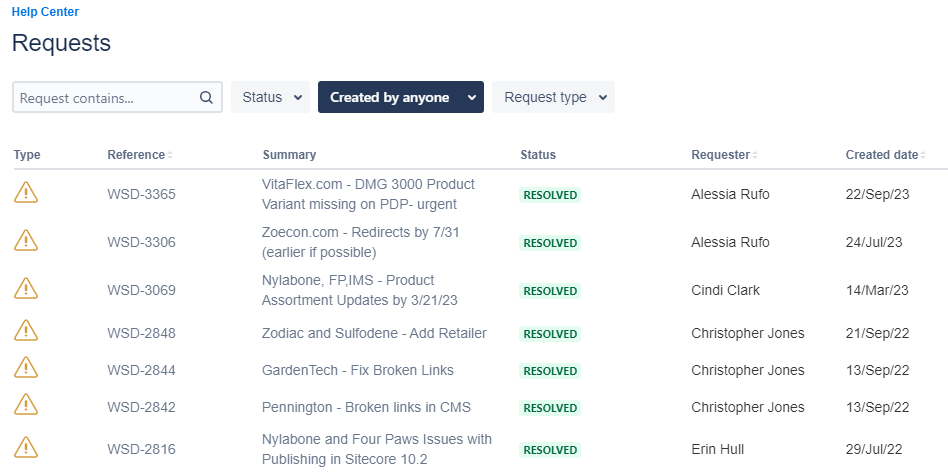
Task: Click warning type icon for WSD-2816
Action: tap(26, 448)
